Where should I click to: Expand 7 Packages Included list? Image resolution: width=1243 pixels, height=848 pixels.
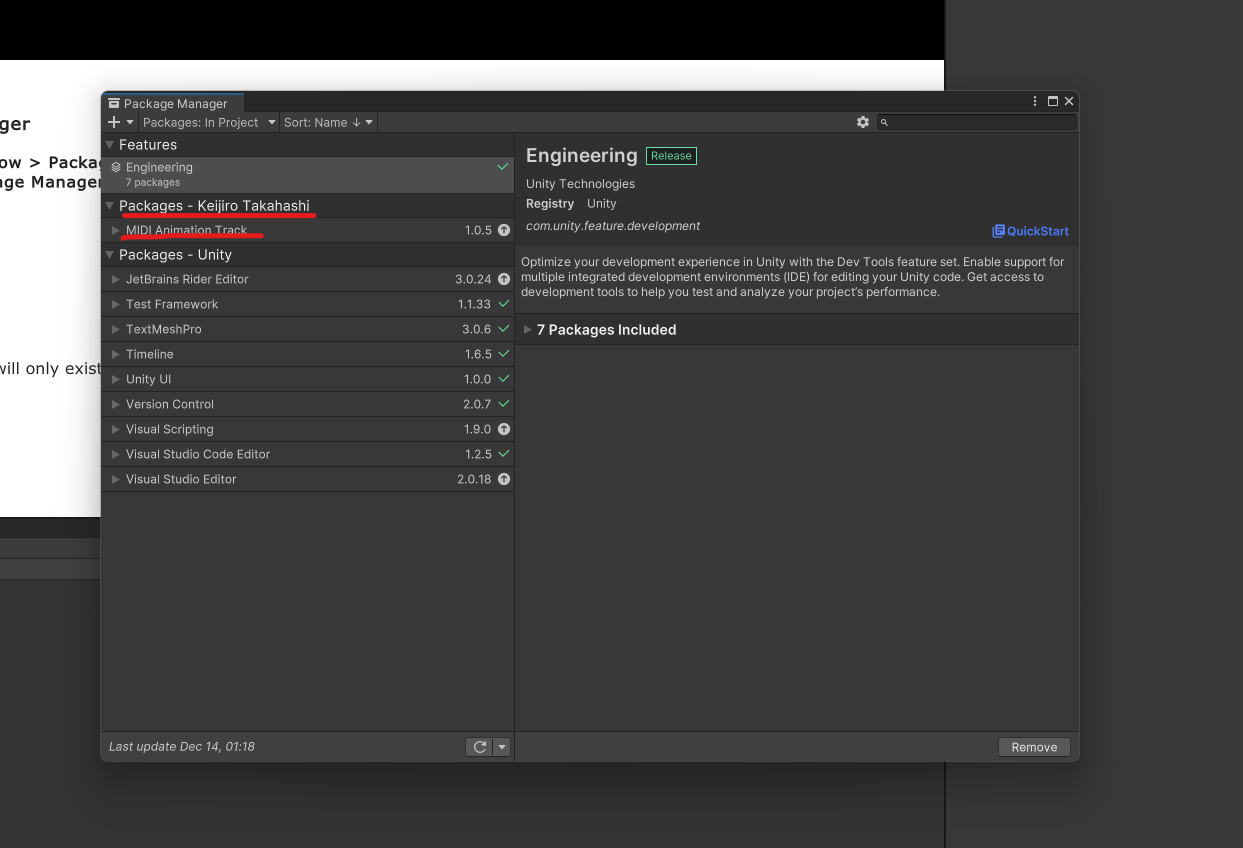528,330
